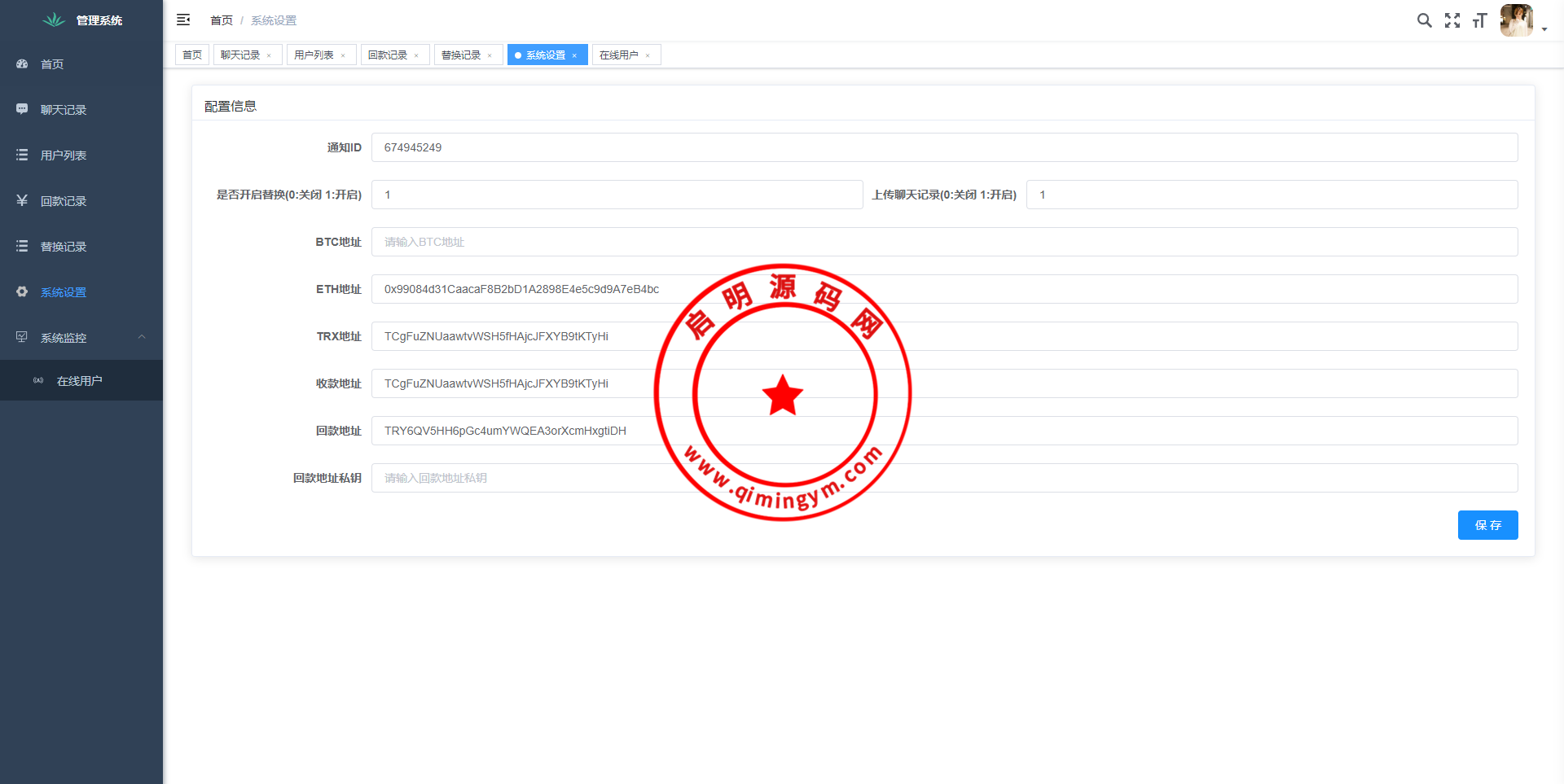Image resolution: width=1564 pixels, height=784 pixels.
Task: Click the 聊天记录 chat bubble icon
Action: (22, 109)
